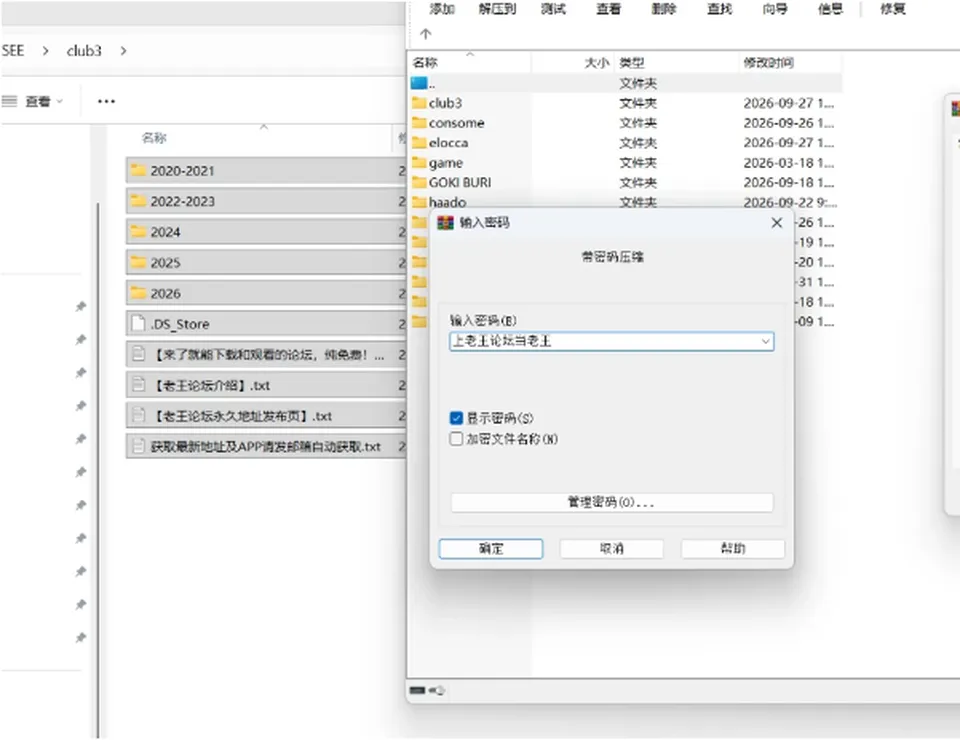Image resolution: width=960 pixels, height=740 pixels.
Task: Go up one level with WinRAR arrow
Action: coord(426,34)
